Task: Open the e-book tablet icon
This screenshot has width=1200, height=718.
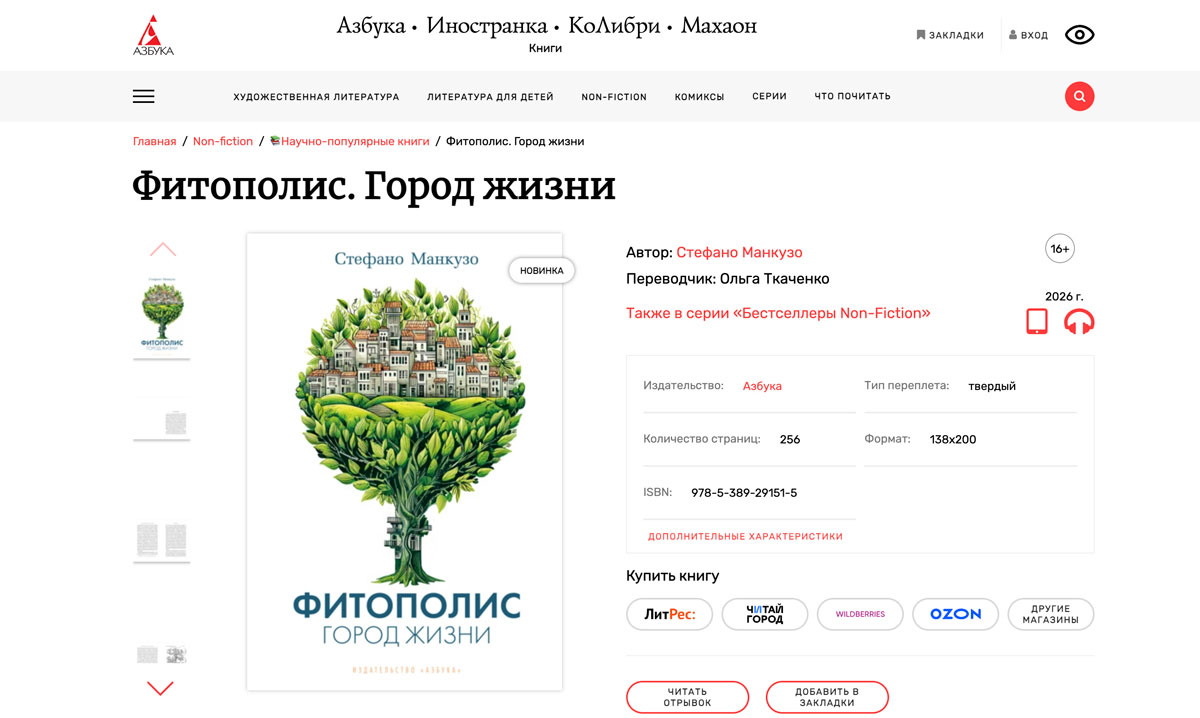Action: click(x=1037, y=321)
